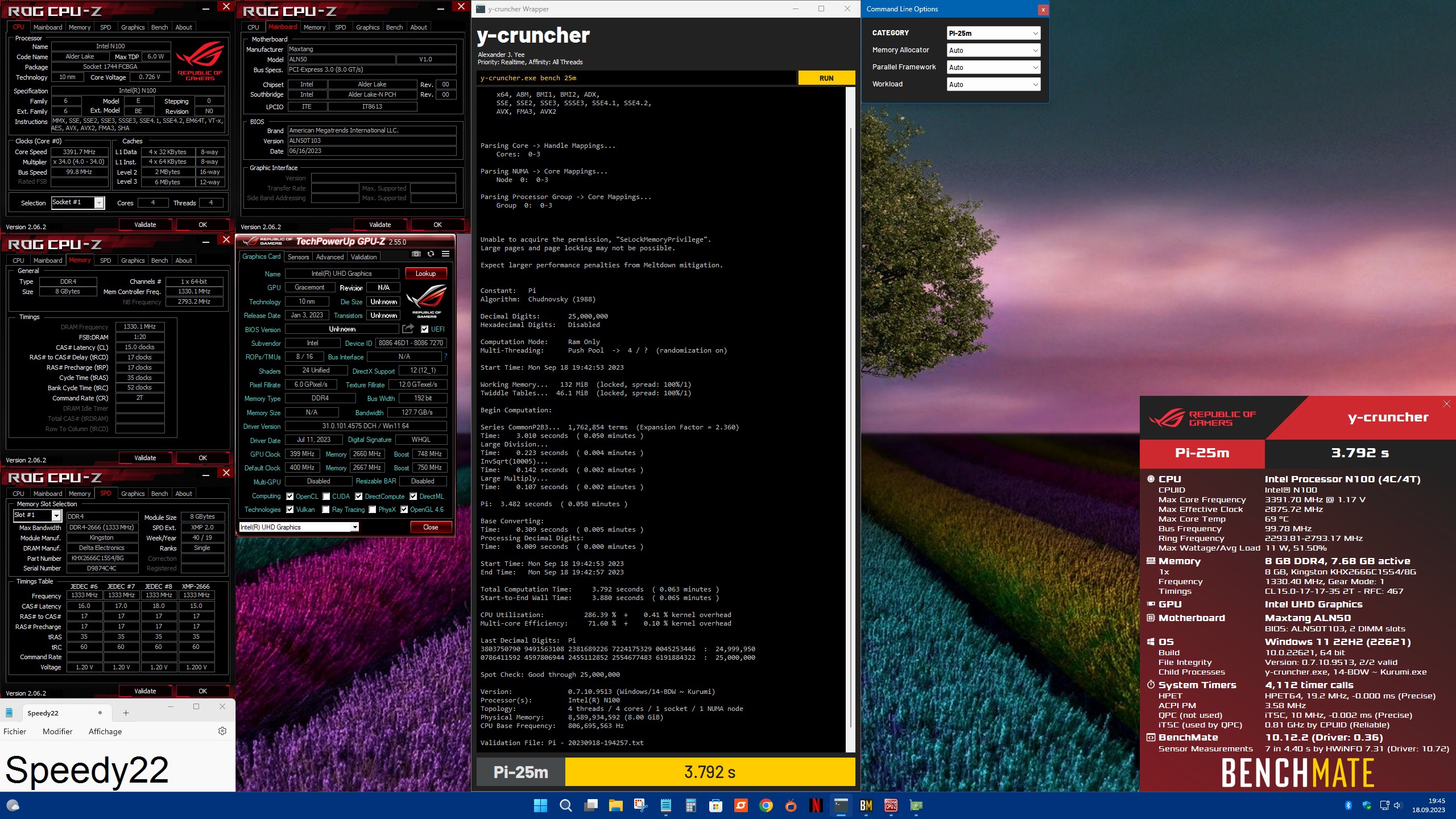The width and height of the screenshot is (1456, 819).
Task: Open the Memory Allocator dropdown
Action: pos(994,50)
